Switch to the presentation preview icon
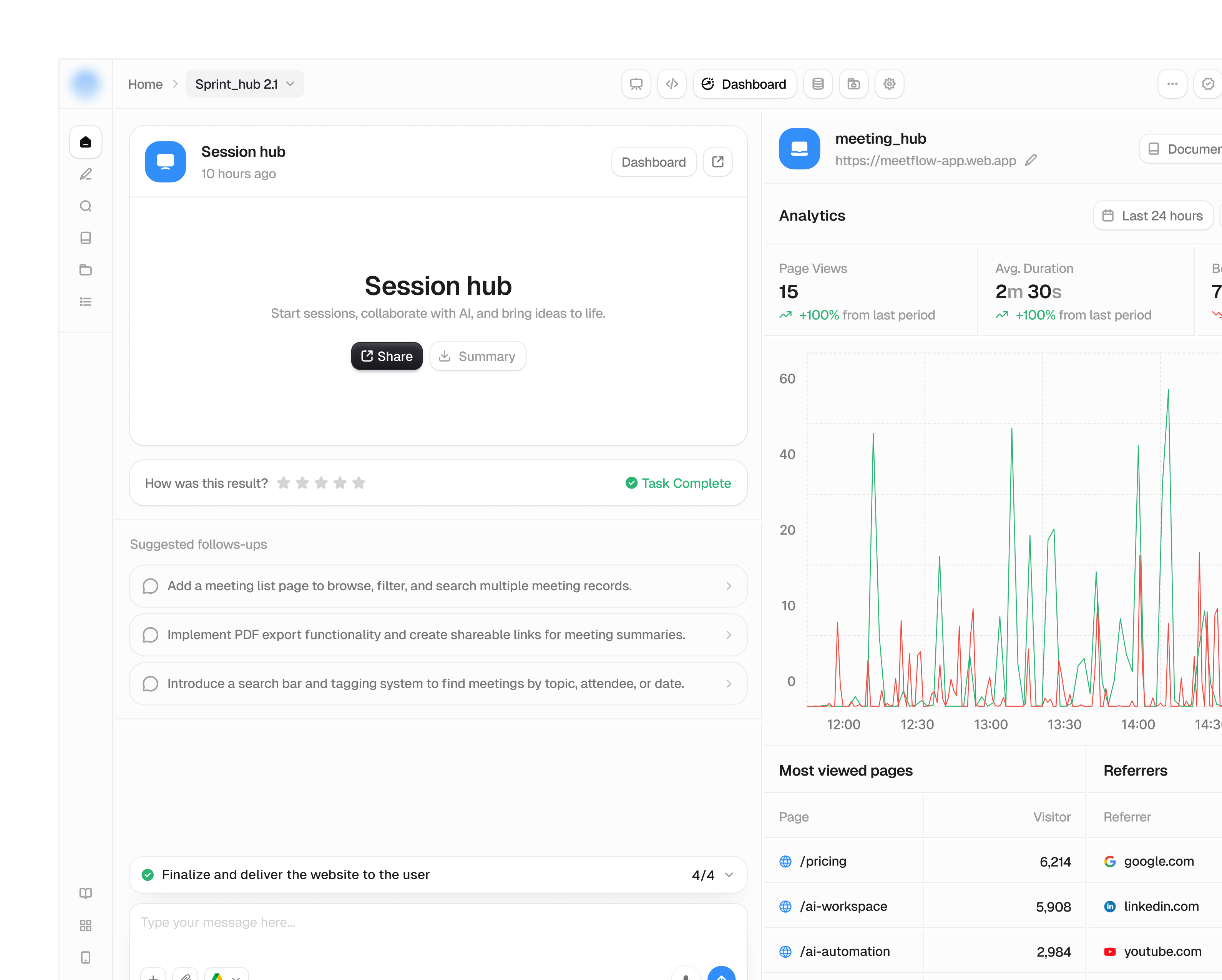The width and height of the screenshot is (1222, 980). click(x=636, y=84)
